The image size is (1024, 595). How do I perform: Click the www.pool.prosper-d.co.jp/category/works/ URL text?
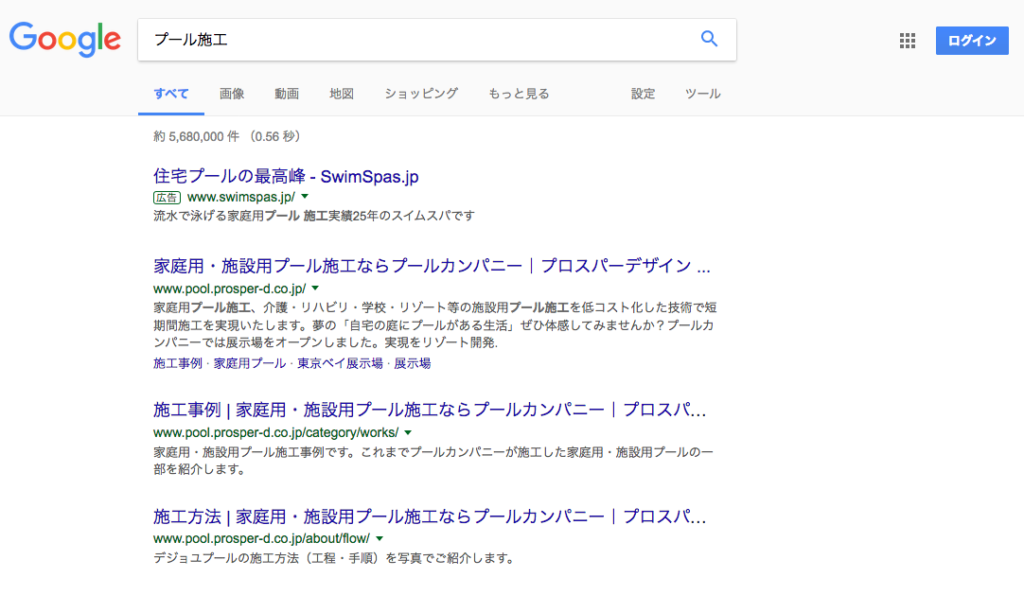coord(276,432)
